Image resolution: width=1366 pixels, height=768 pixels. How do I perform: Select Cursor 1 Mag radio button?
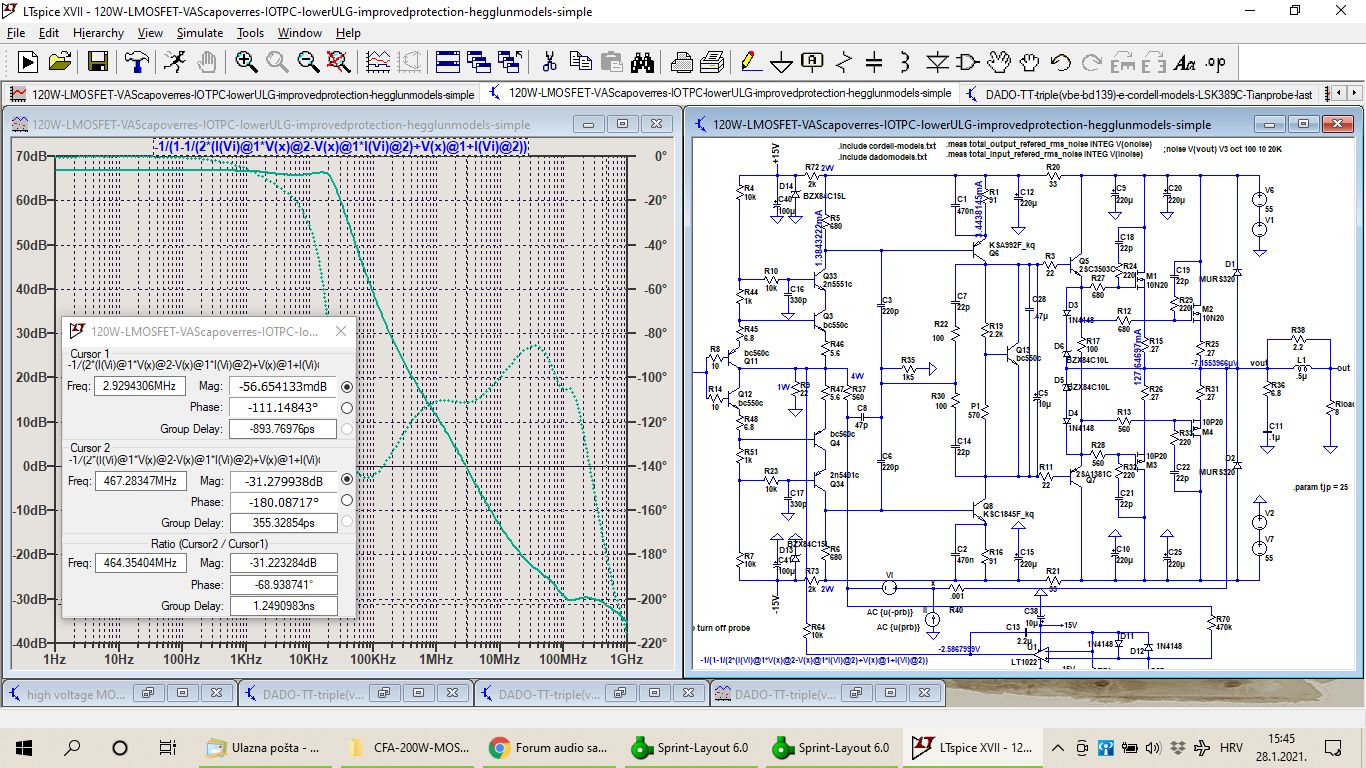click(347, 387)
